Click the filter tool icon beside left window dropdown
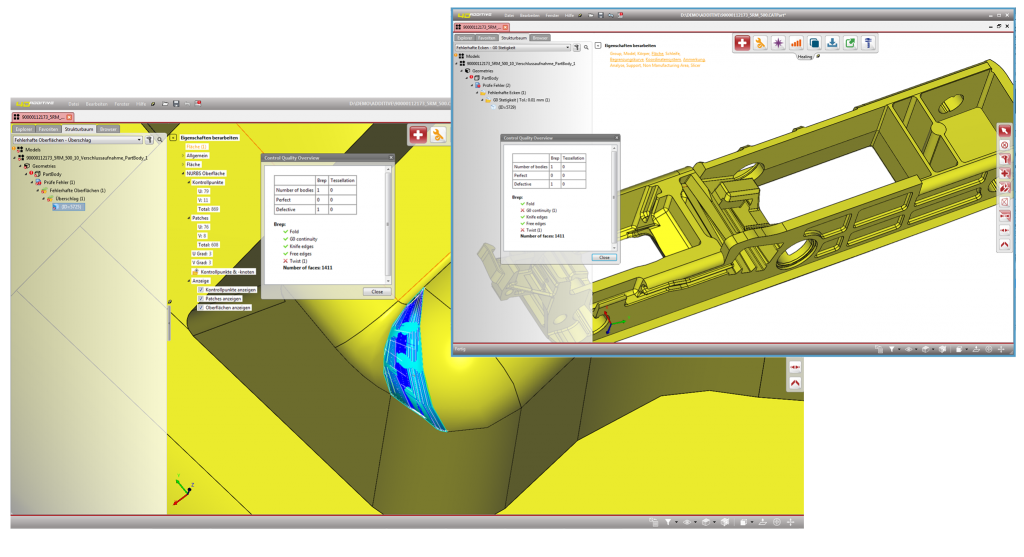 click(x=149, y=140)
